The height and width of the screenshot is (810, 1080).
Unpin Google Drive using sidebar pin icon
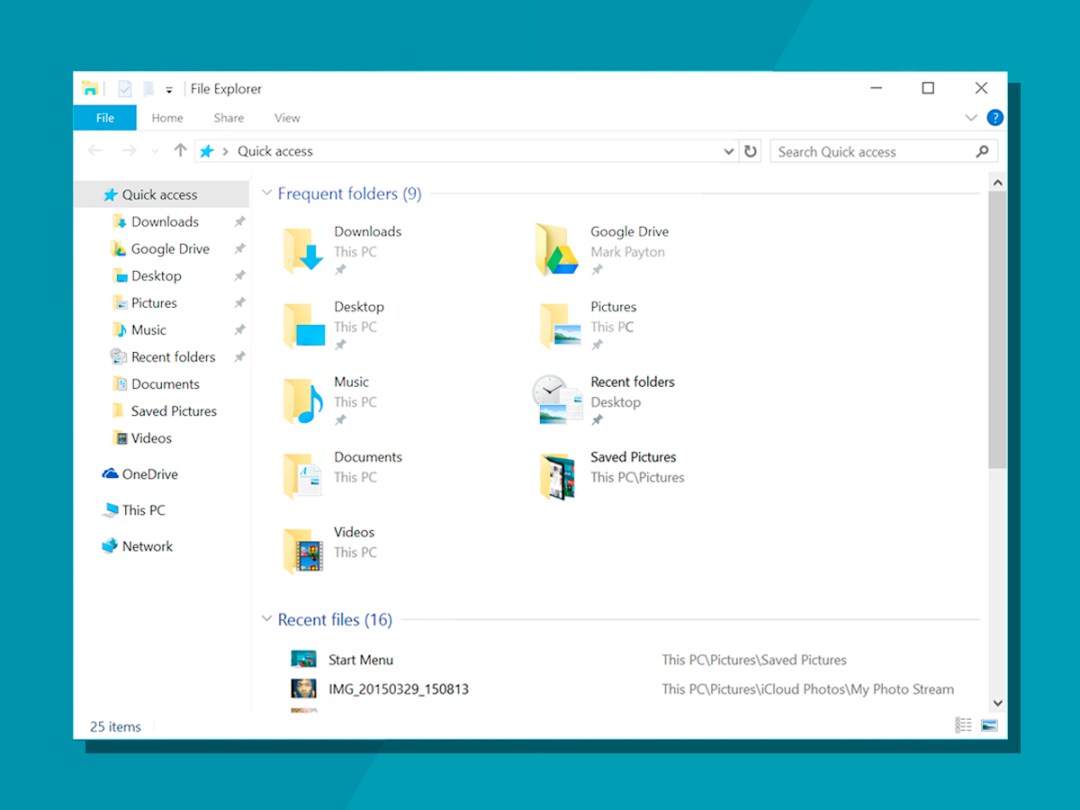[239, 249]
